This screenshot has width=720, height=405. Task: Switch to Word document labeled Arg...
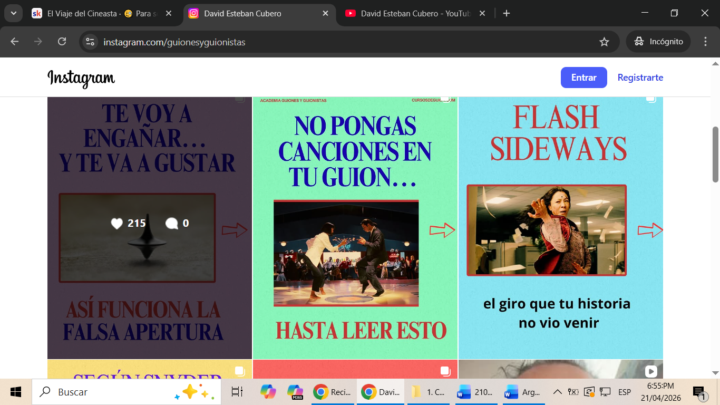pyautogui.click(x=523, y=392)
